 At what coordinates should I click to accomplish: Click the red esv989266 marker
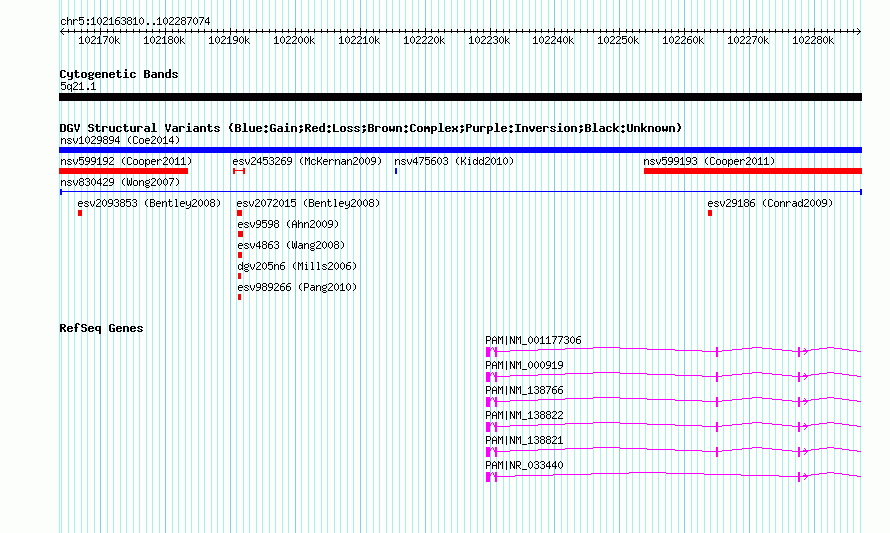pyautogui.click(x=240, y=297)
